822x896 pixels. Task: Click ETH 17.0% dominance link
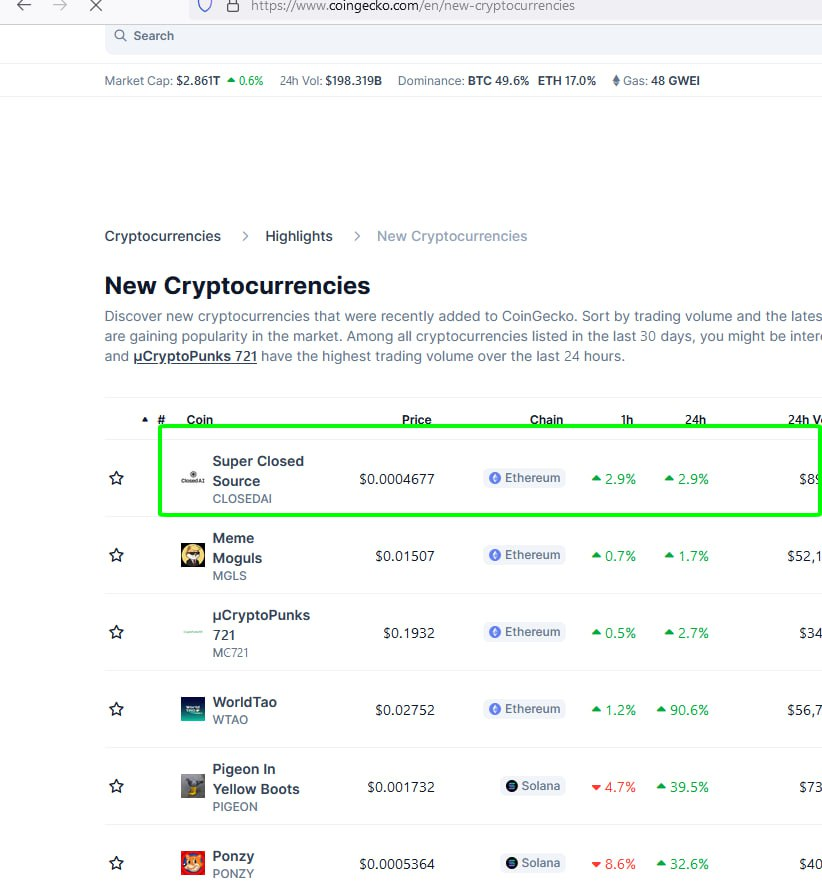[x=566, y=81]
